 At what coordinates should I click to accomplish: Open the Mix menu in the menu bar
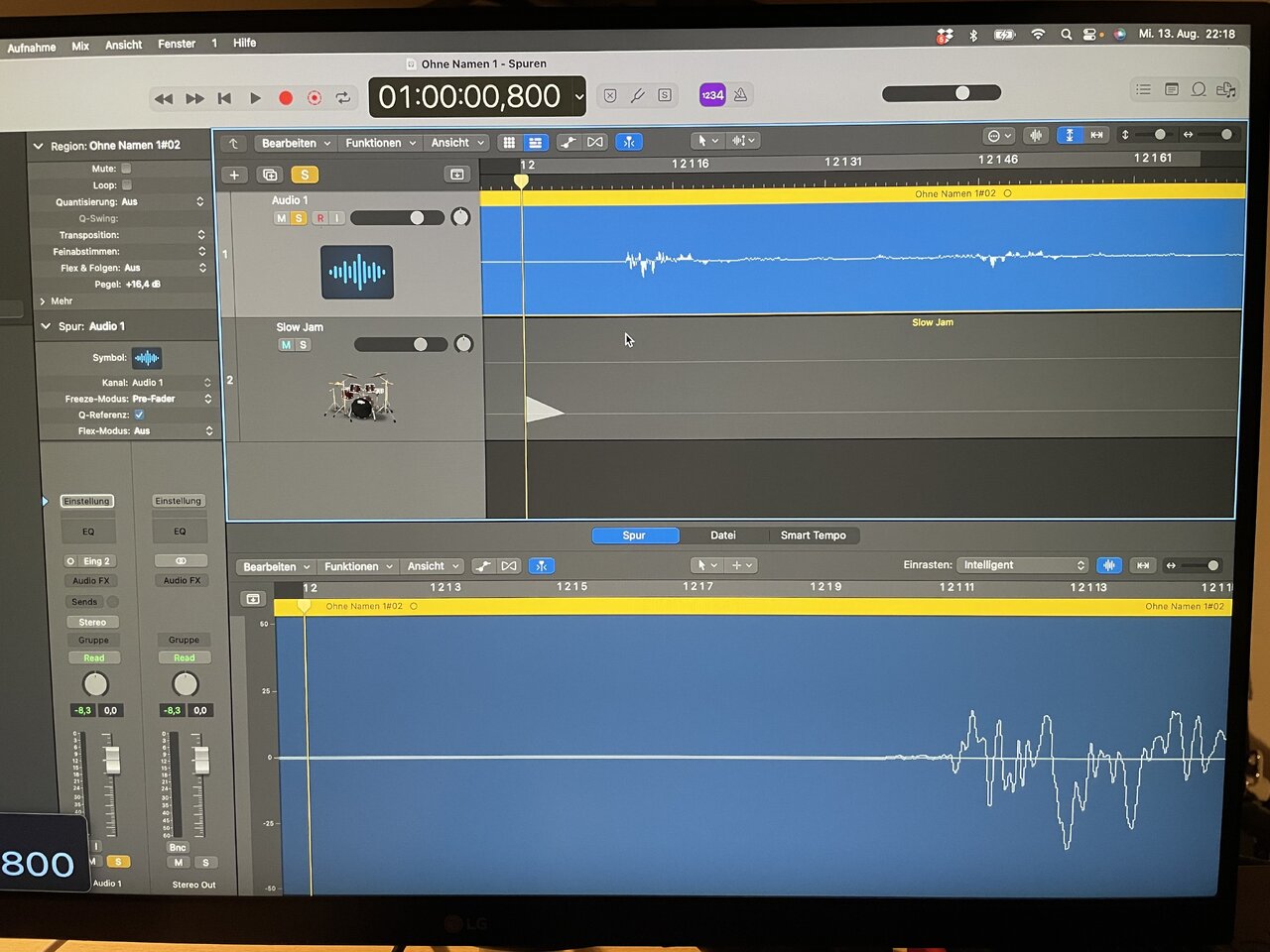coord(80,47)
